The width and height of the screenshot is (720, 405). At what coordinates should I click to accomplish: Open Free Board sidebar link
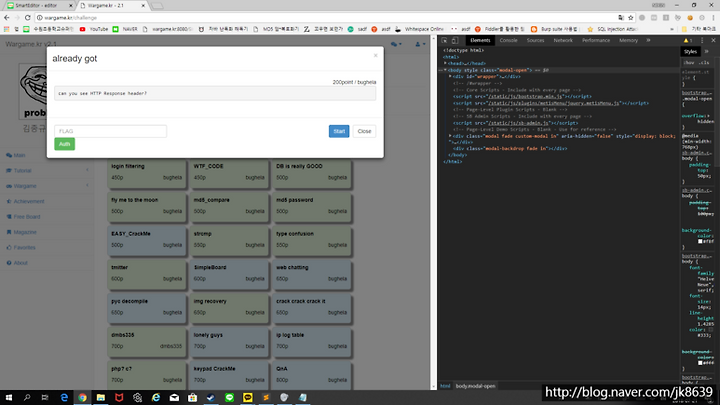pyautogui.click(x=23, y=217)
